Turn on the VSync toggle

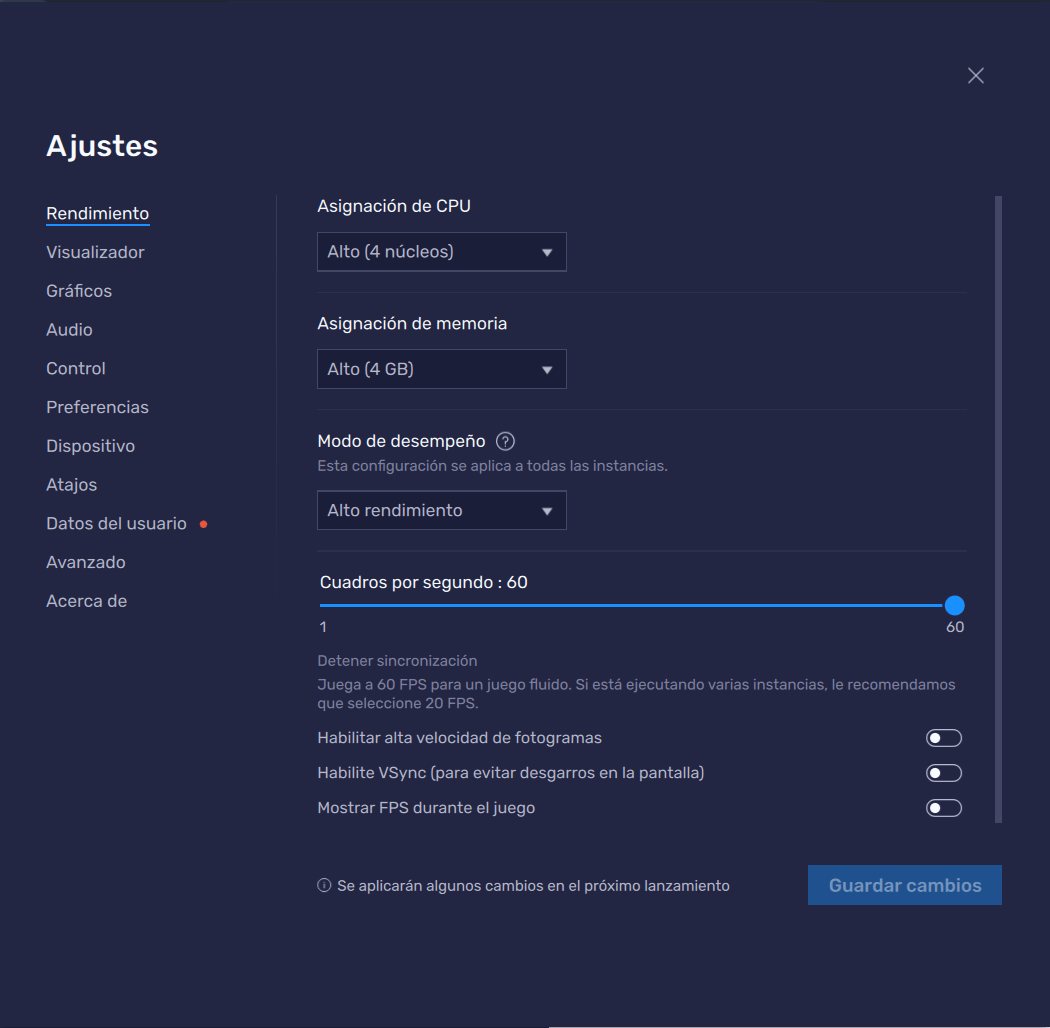(x=944, y=773)
